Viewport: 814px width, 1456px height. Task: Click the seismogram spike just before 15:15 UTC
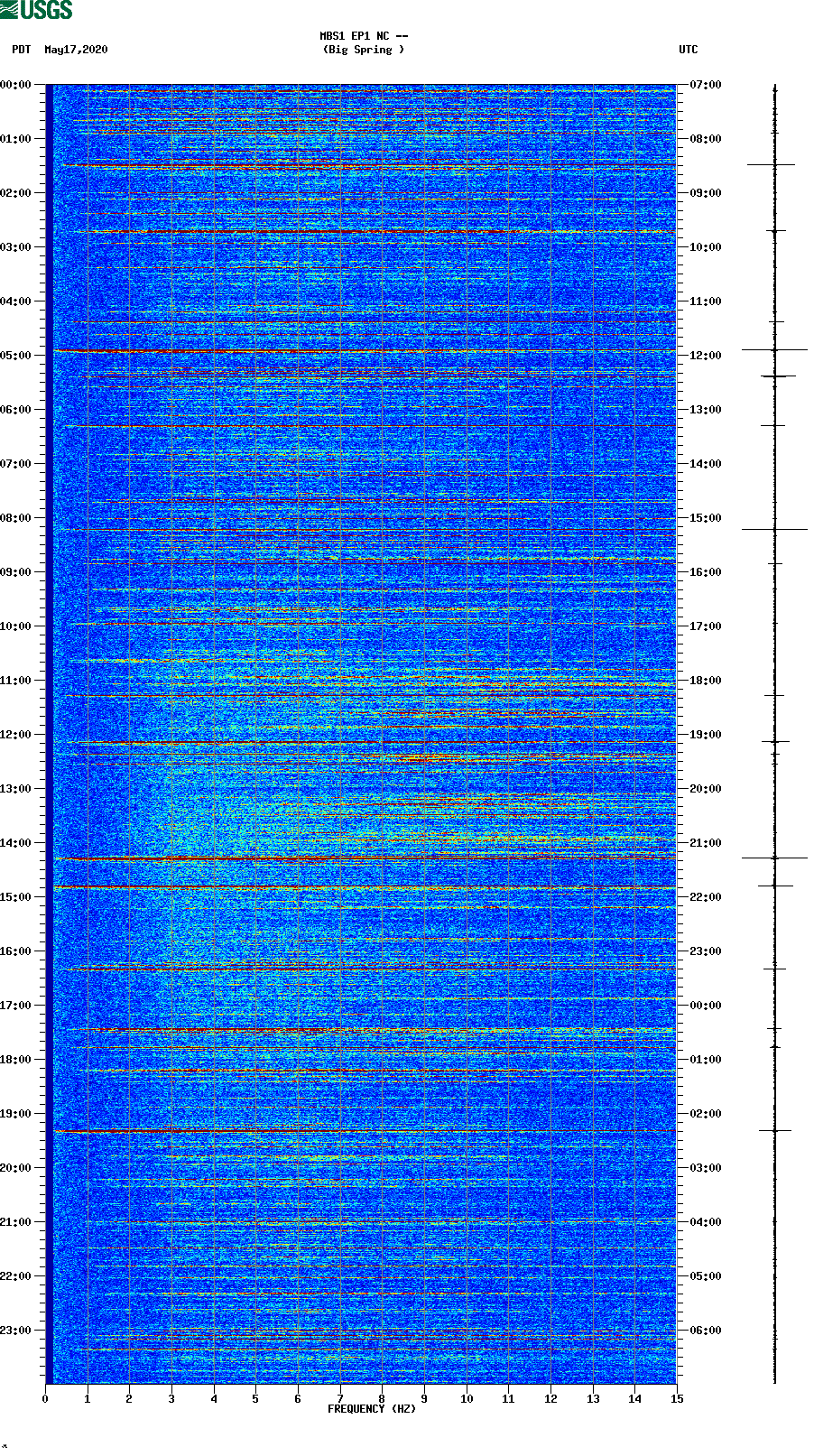[x=774, y=529]
